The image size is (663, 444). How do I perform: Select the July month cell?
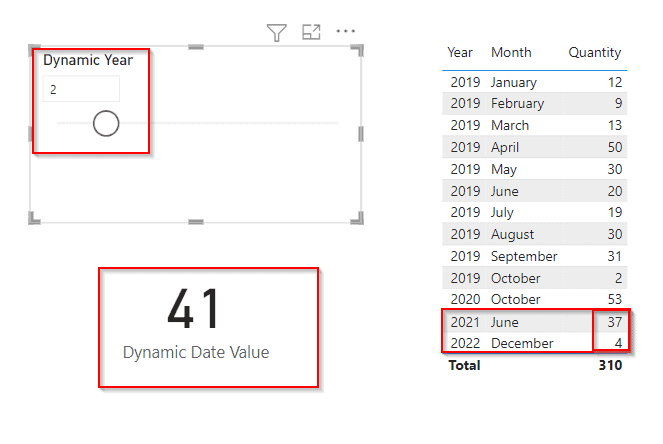pyautogui.click(x=502, y=212)
